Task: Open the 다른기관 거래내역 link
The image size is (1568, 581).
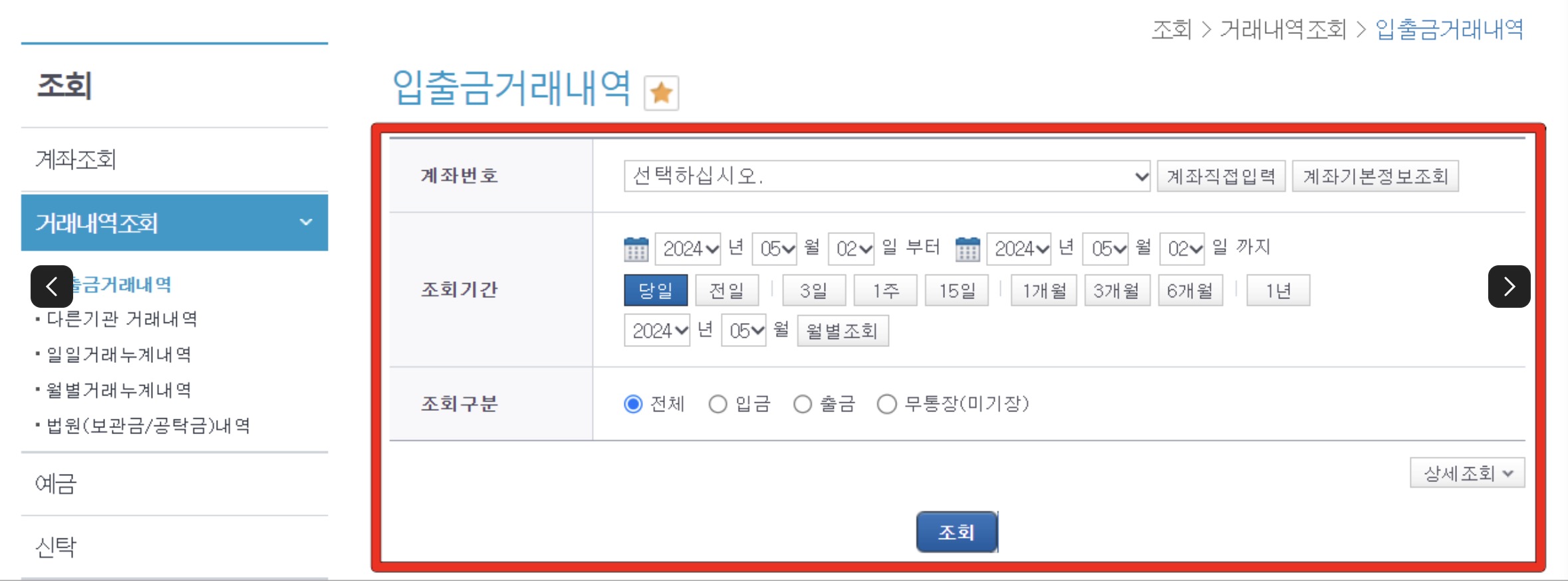Action: [x=122, y=319]
